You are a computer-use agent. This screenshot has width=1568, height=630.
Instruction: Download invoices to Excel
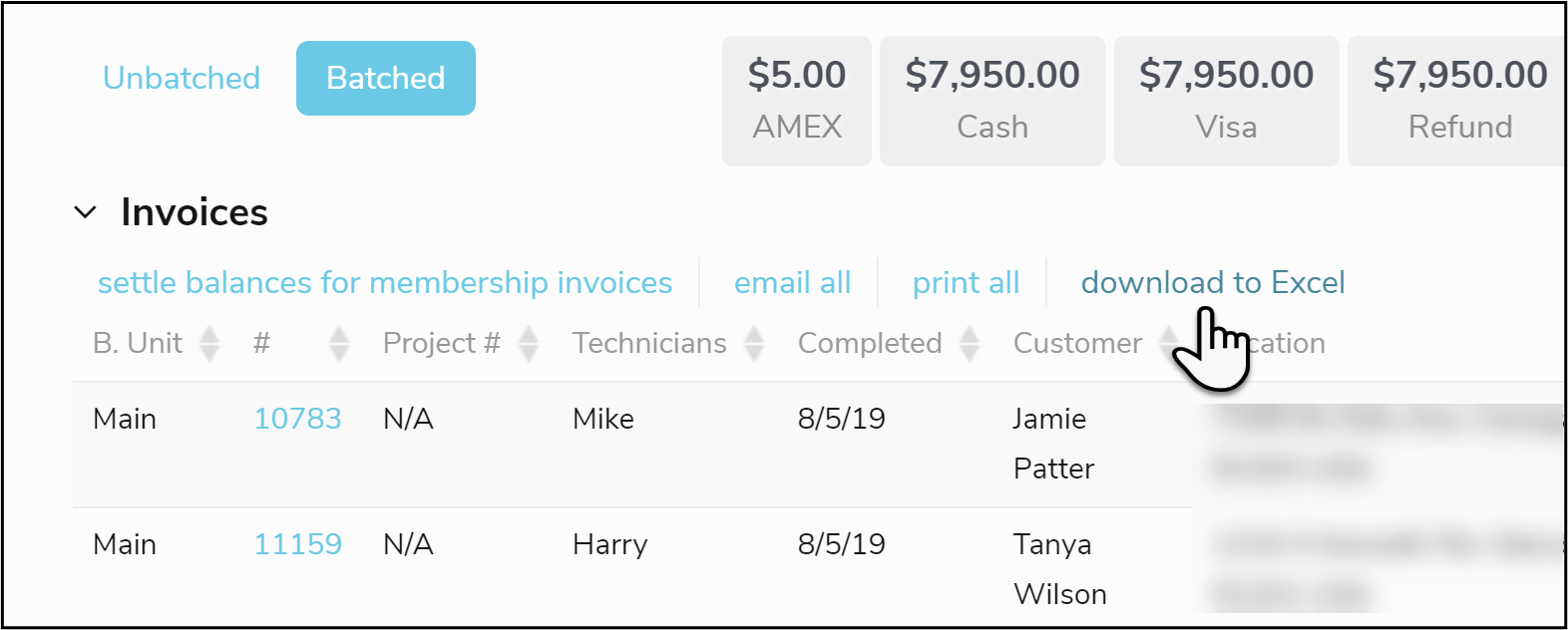coord(1213,283)
